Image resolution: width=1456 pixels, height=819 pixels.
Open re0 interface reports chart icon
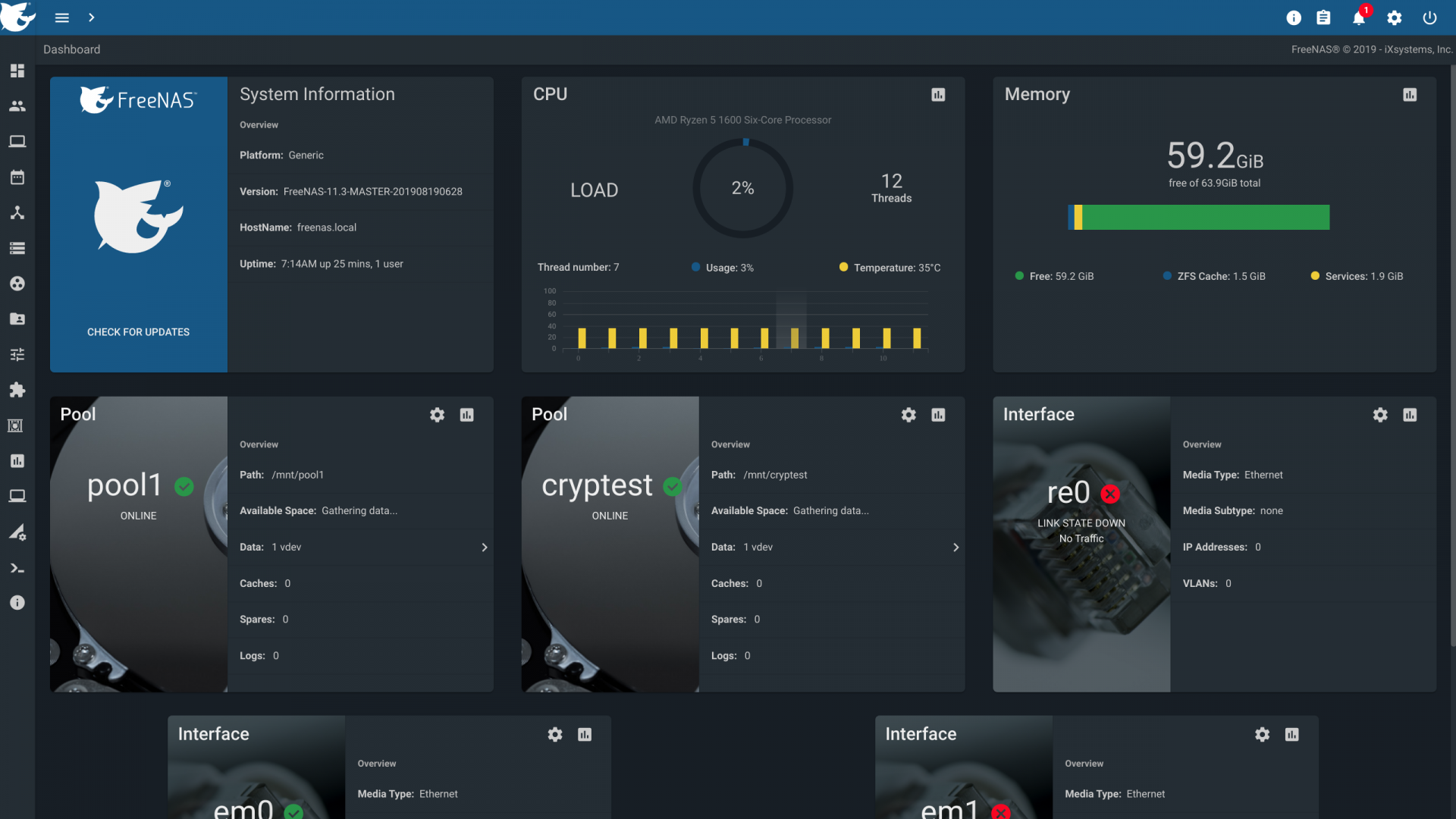(1410, 415)
